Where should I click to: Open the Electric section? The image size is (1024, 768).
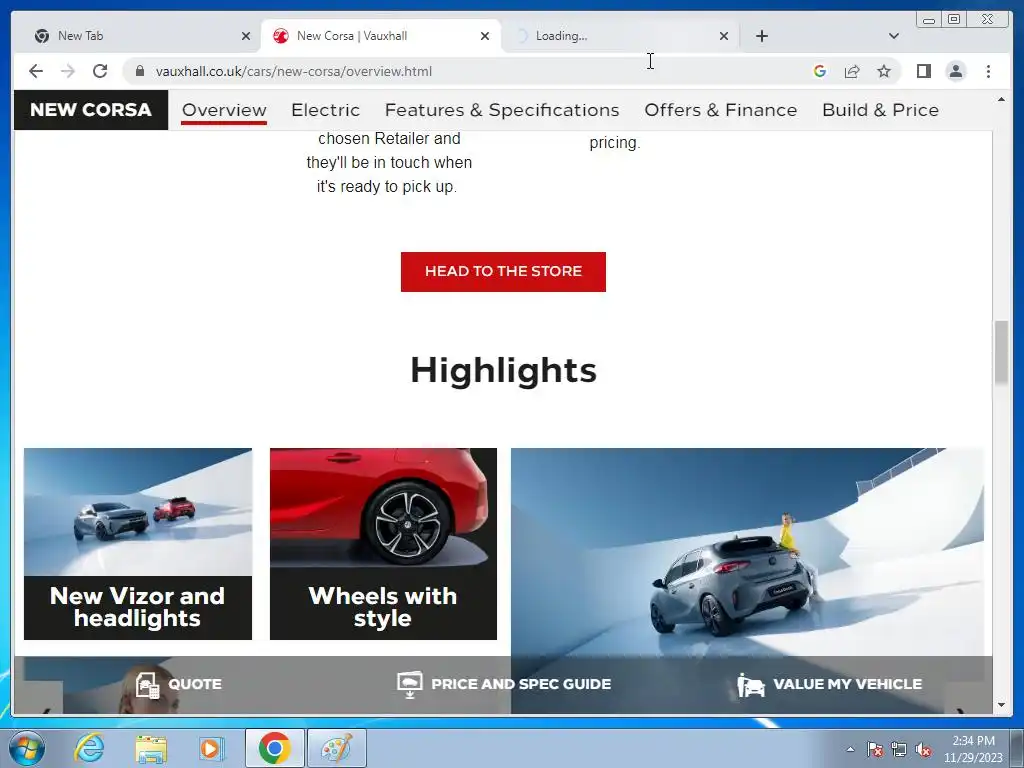coord(325,110)
